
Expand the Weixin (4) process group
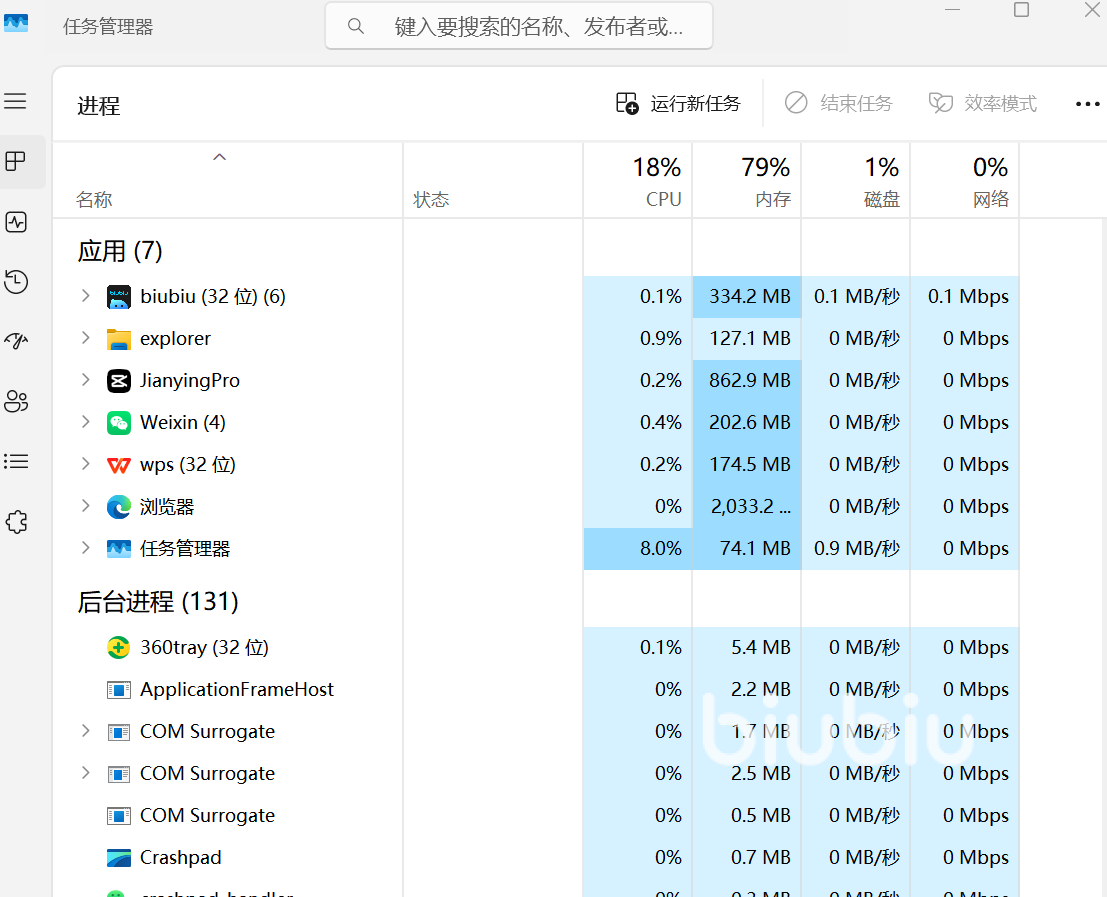click(86, 422)
